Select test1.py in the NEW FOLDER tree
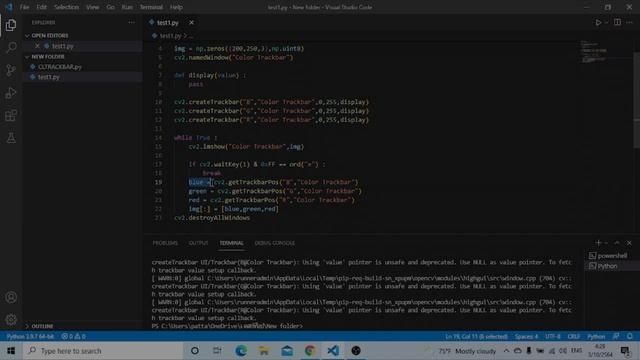 coord(49,77)
